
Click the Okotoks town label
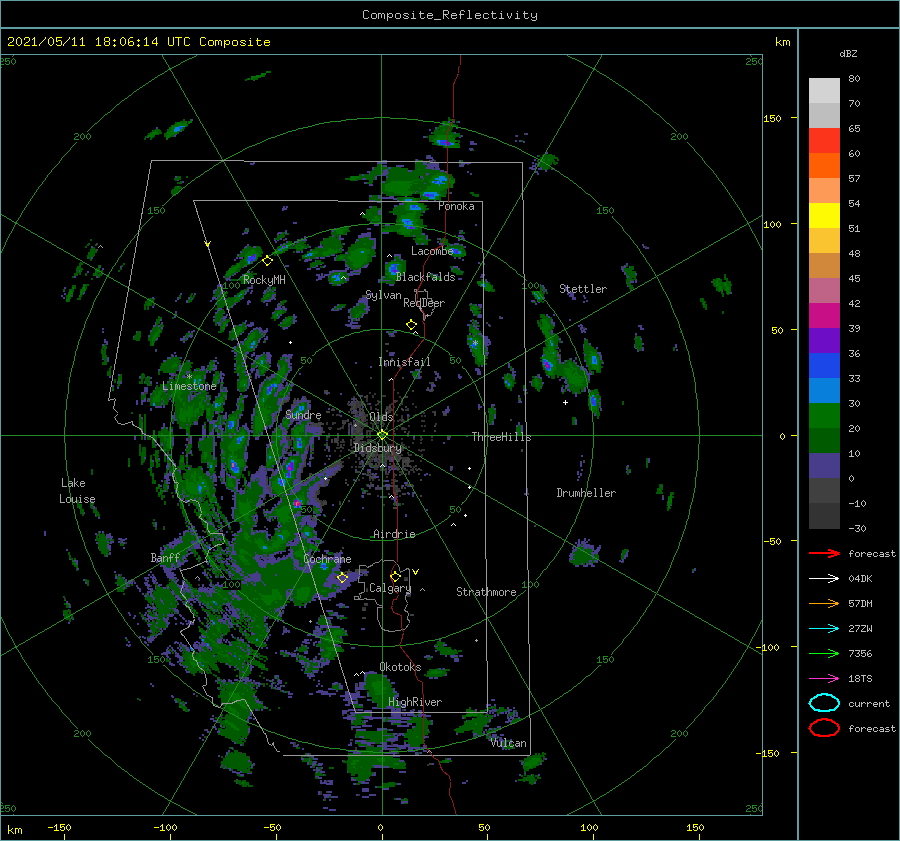tap(400, 667)
